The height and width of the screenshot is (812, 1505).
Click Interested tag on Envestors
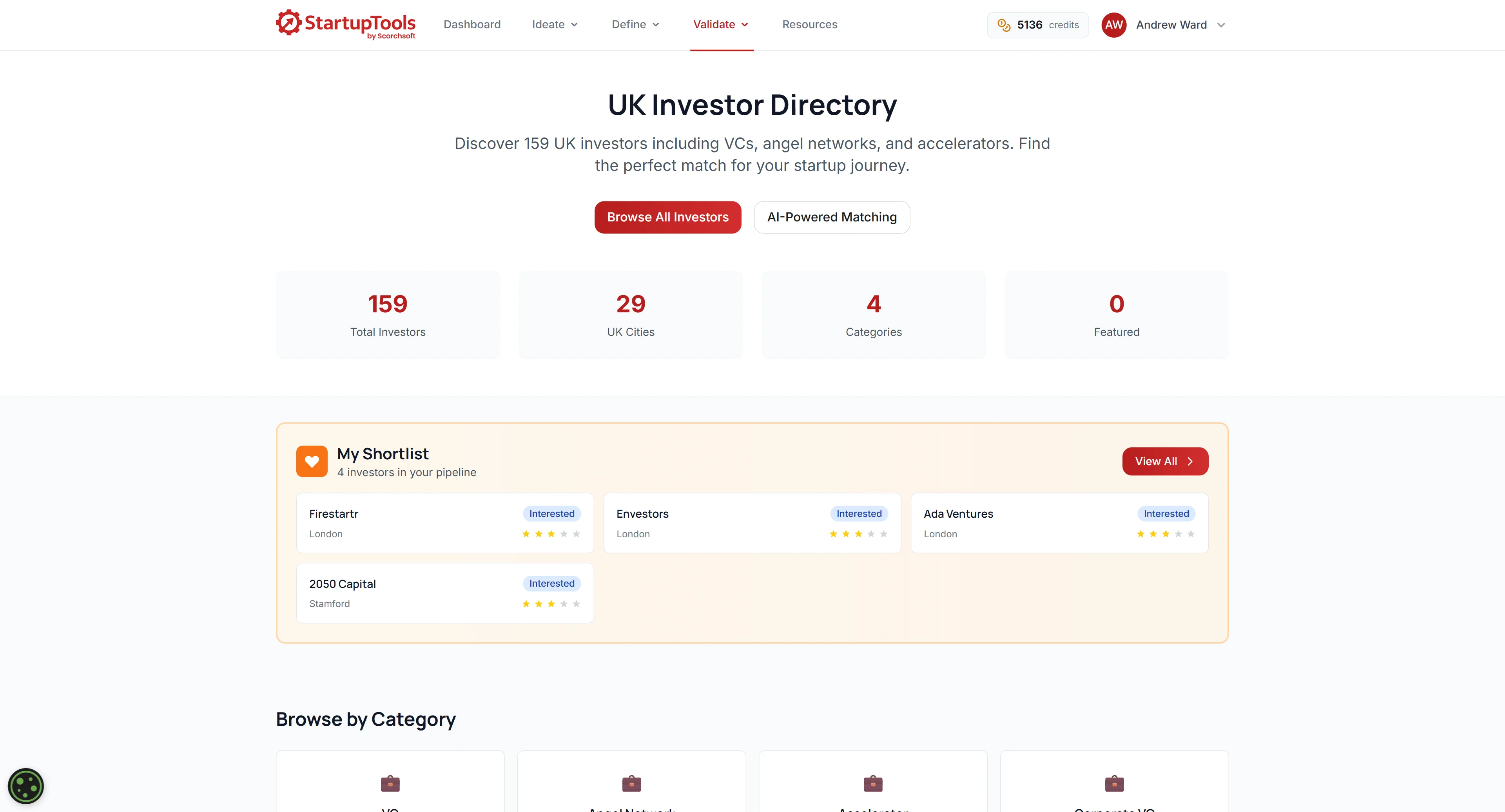pyautogui.click(x=859, y=513)
